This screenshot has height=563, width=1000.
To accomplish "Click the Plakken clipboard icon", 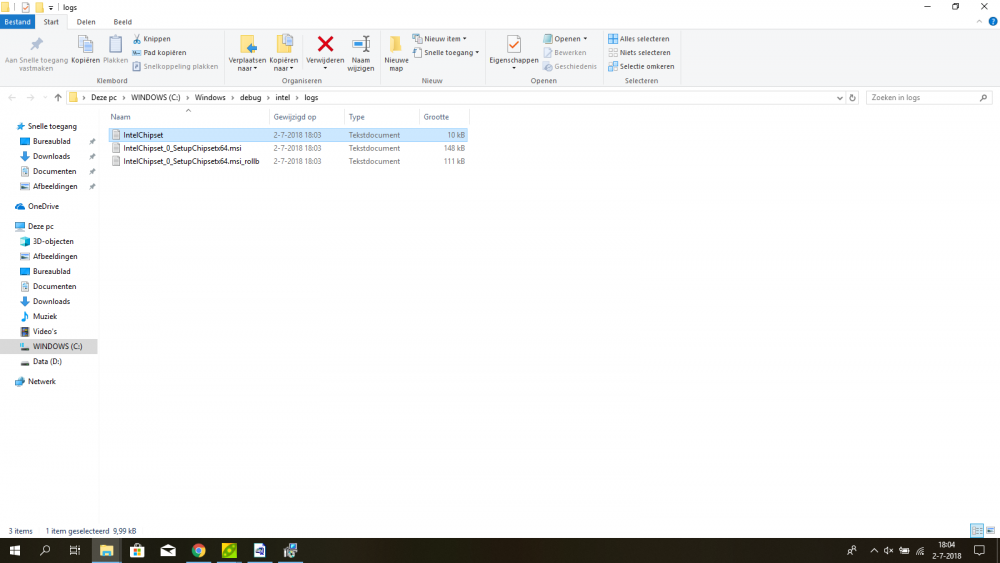I will 115,50.
